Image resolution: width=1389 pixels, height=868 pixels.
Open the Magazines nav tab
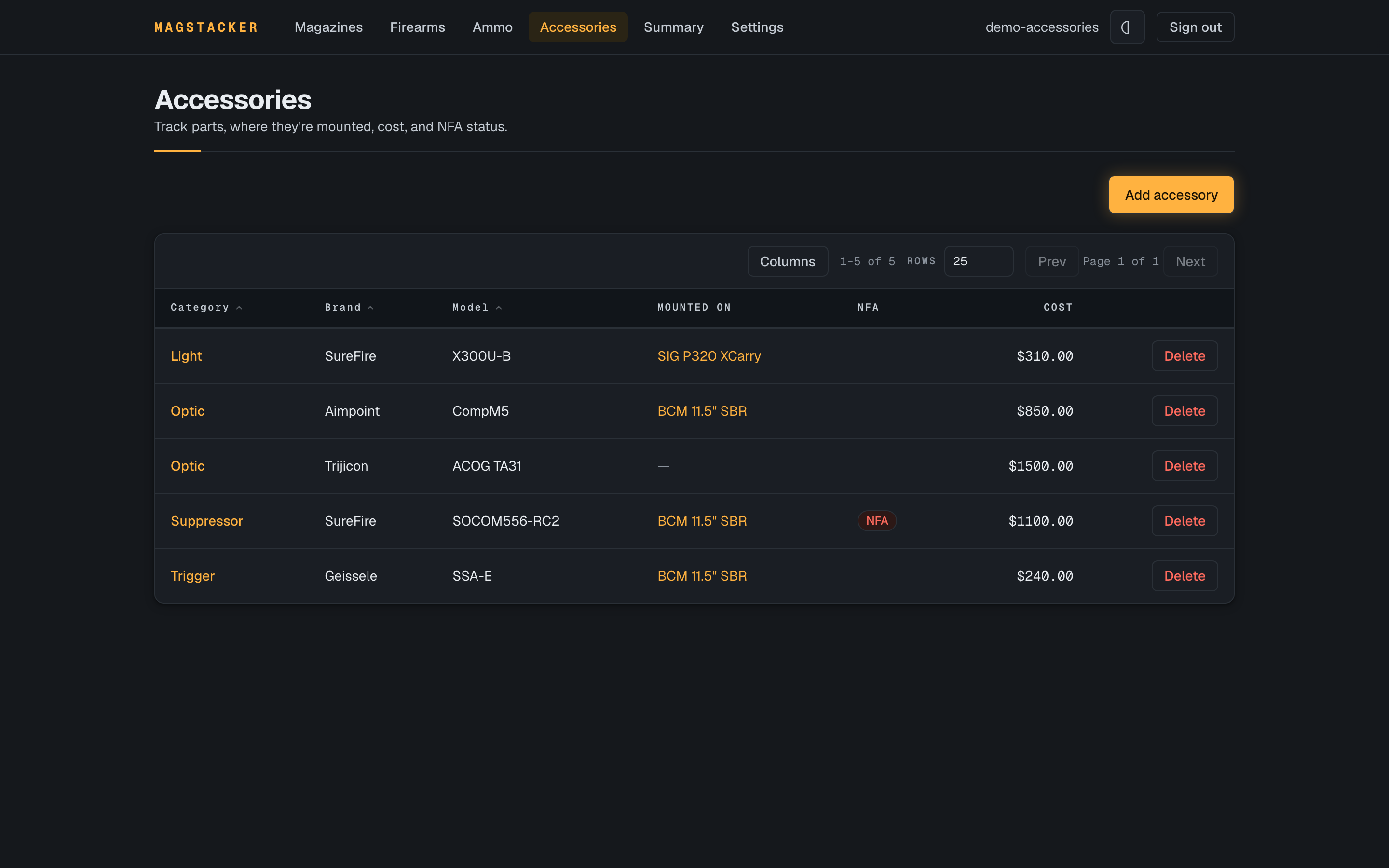point(328,27)
